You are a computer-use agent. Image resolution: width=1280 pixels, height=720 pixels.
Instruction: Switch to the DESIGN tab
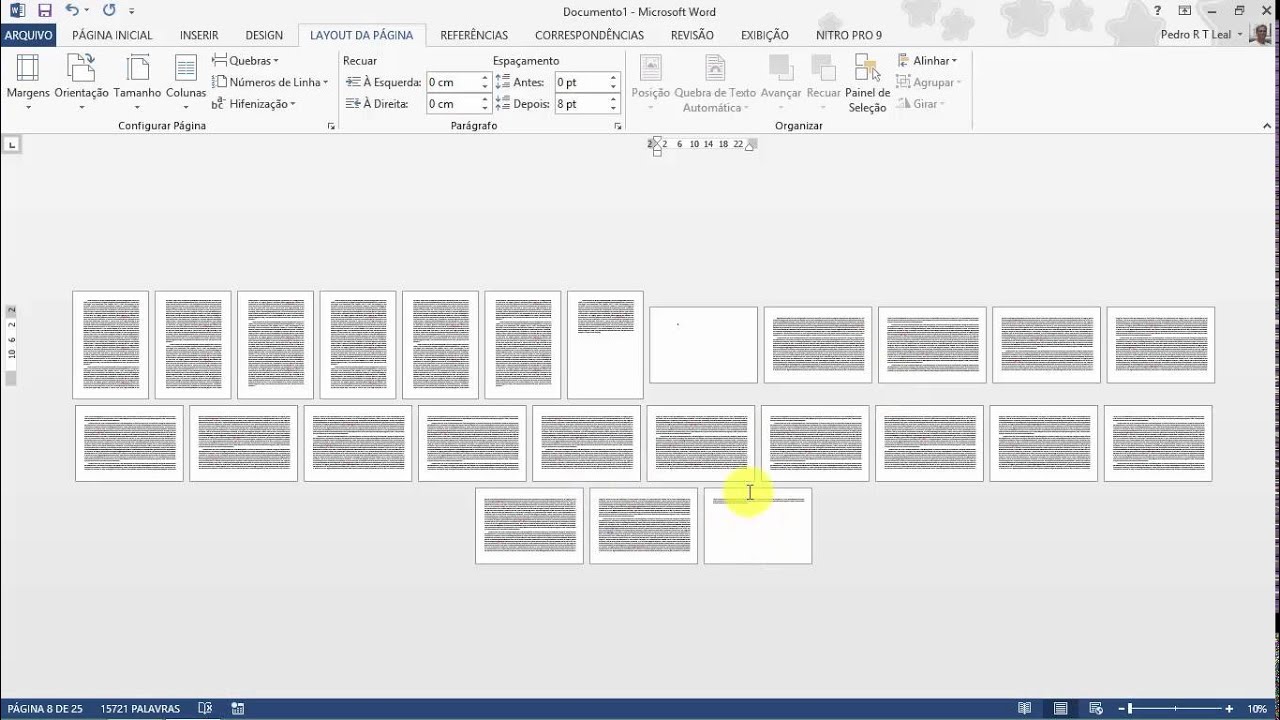point(264,35)
